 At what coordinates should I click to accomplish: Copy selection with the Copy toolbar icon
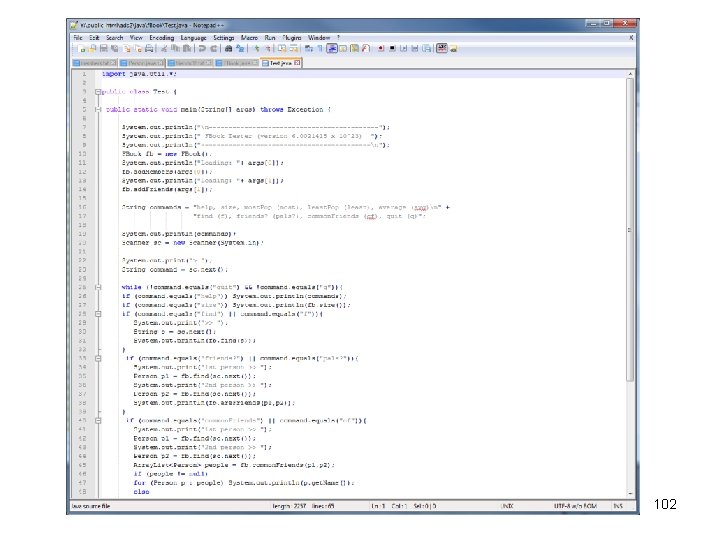coord(176,48)
